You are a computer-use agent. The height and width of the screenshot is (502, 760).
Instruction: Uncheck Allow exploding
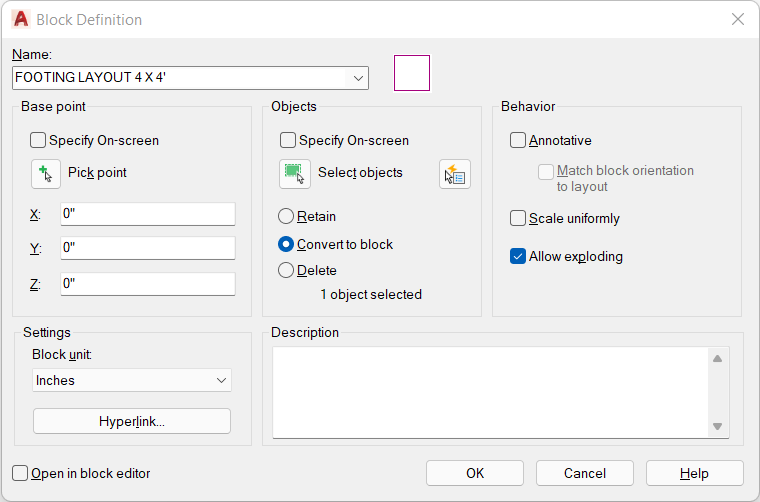click(518, 256)
